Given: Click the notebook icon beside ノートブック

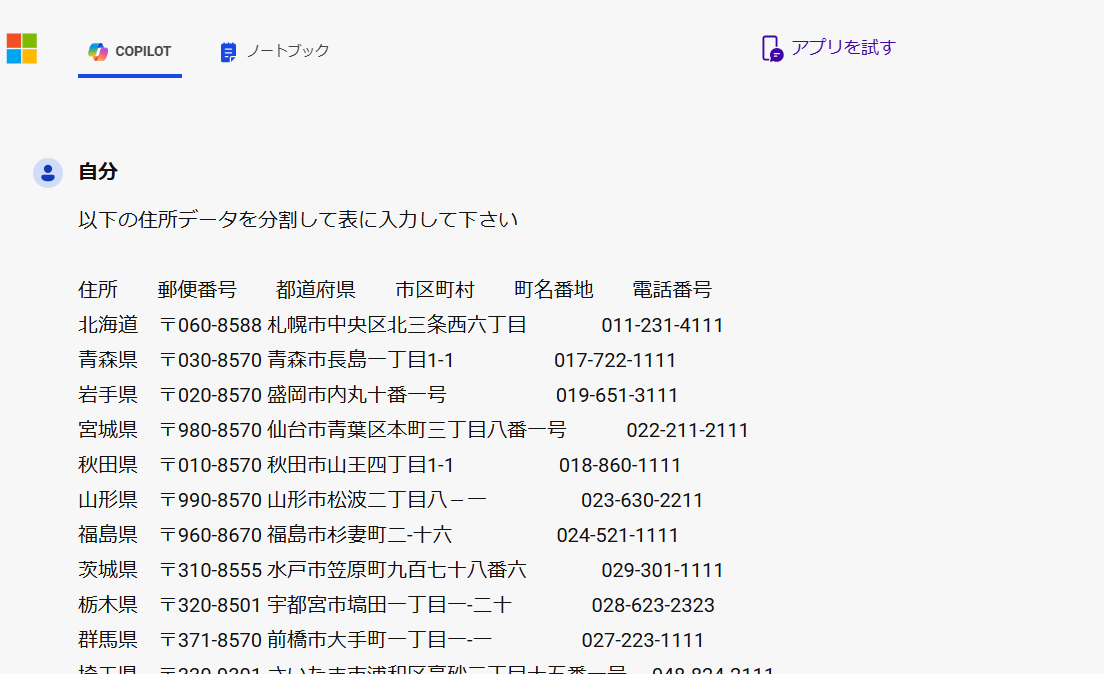Looking at the screenshot, I should pyautogui.click(x=228, y=52).
